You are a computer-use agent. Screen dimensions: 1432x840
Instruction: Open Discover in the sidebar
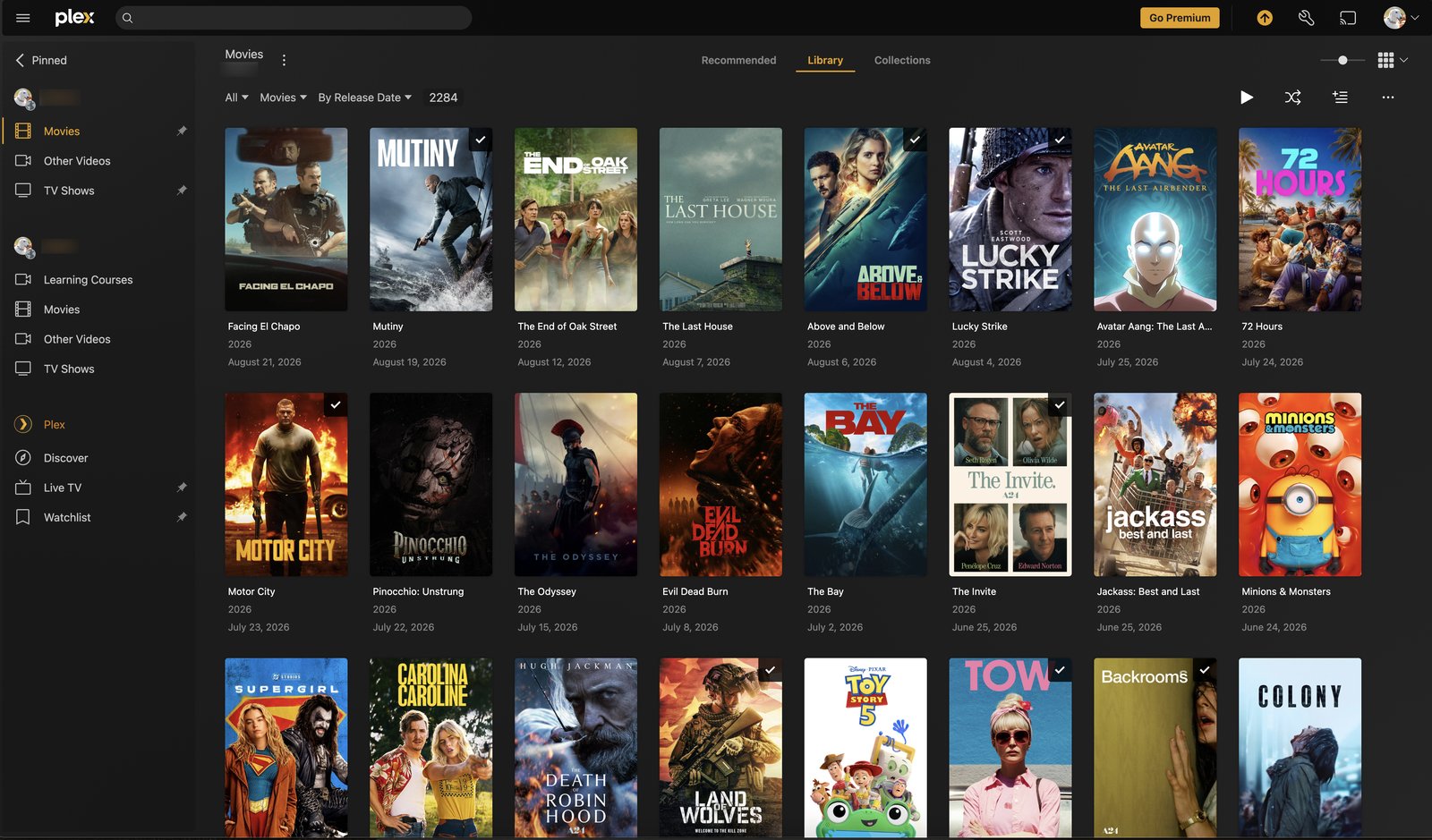pyautogui.click(x=65, y=458)
